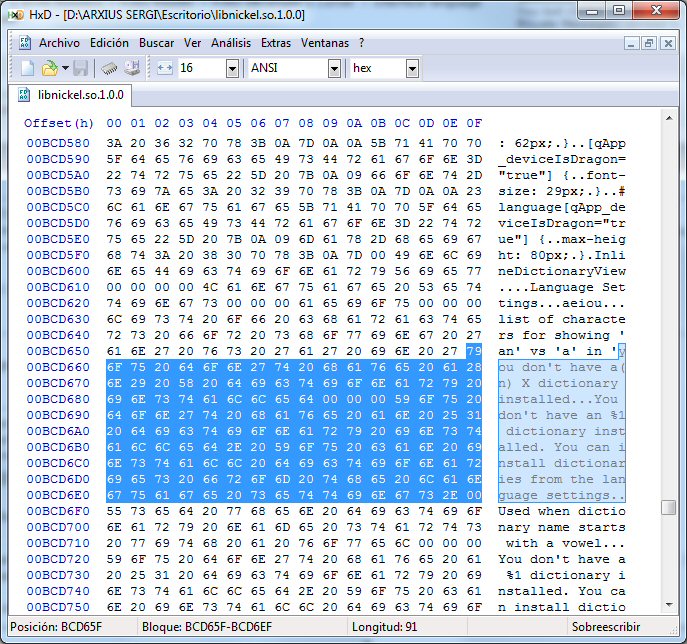
Task: Click the document icon in menu bar
Action: pos(25,43)
